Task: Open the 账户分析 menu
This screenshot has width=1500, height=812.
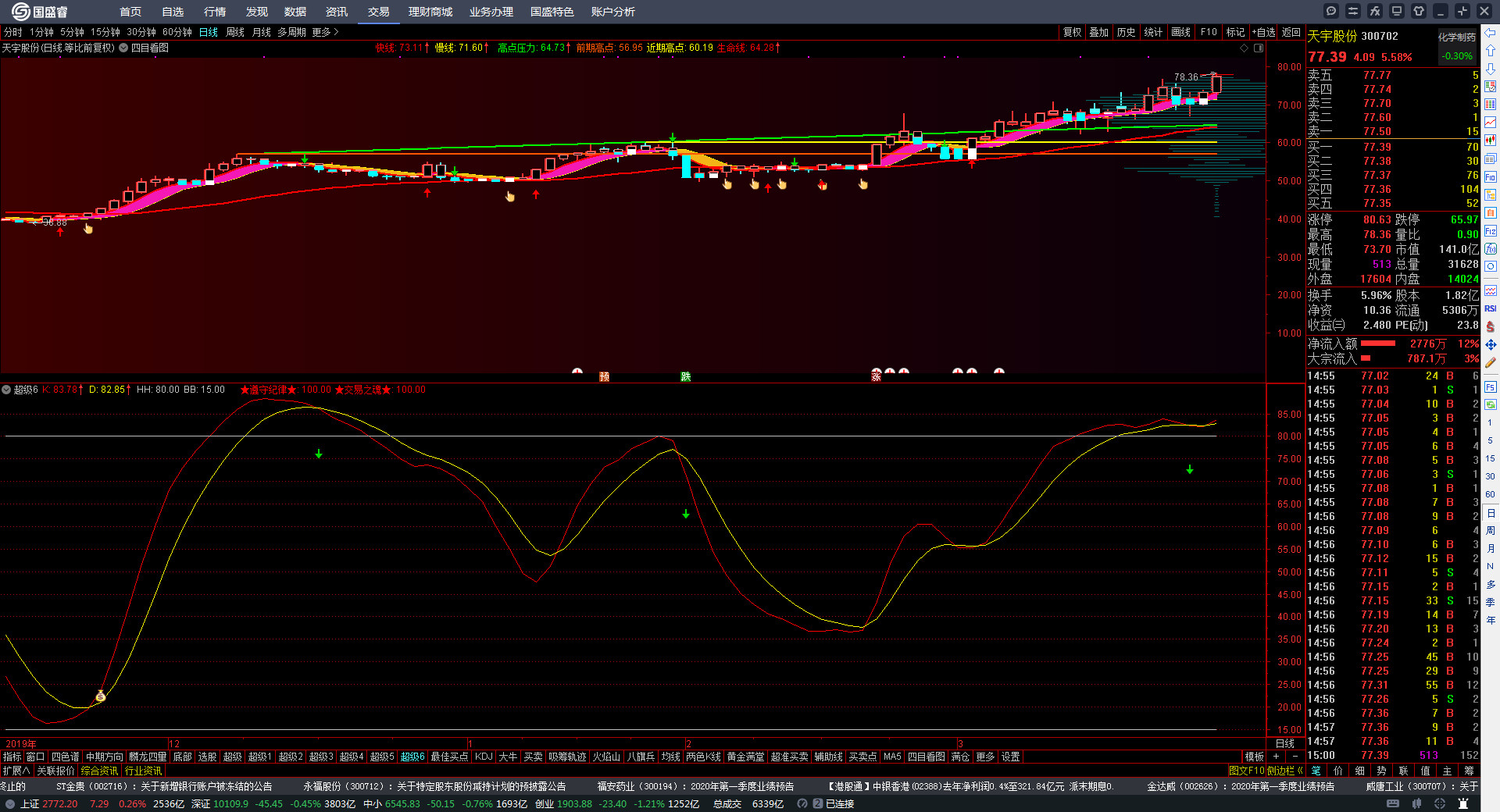Action: [x=613, y=12]
